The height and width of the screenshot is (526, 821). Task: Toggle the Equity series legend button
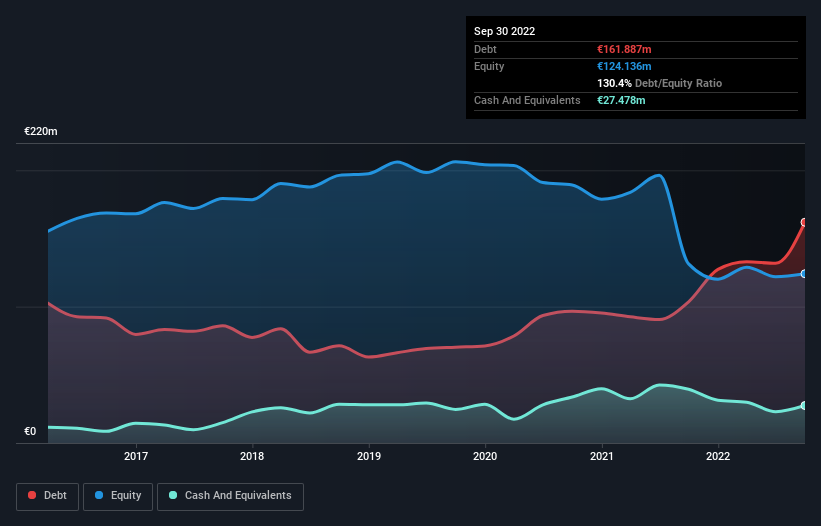[x=118, y=496]
